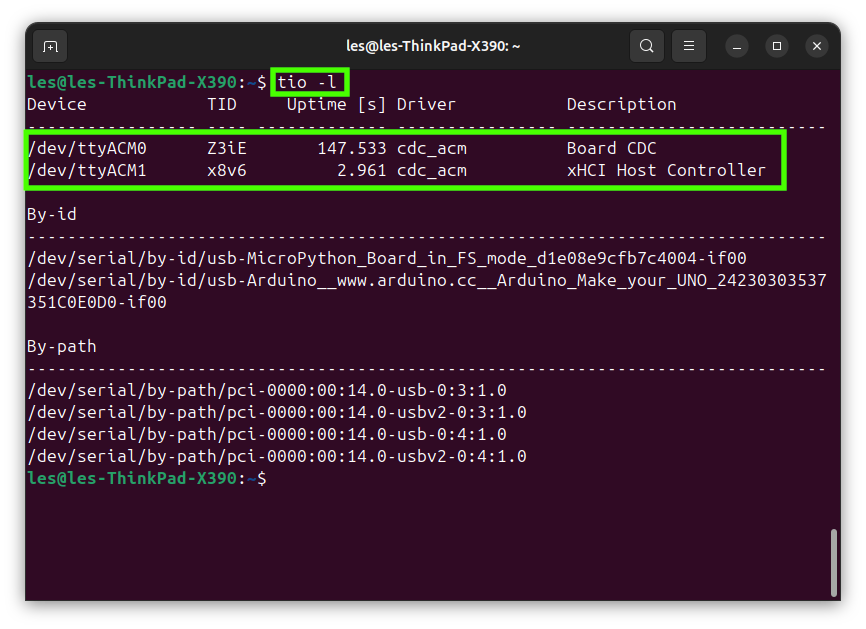The width and height of the screenshot is (866, 629).
Task: Click the Board CDC description
Action: (x=611, y=148)
